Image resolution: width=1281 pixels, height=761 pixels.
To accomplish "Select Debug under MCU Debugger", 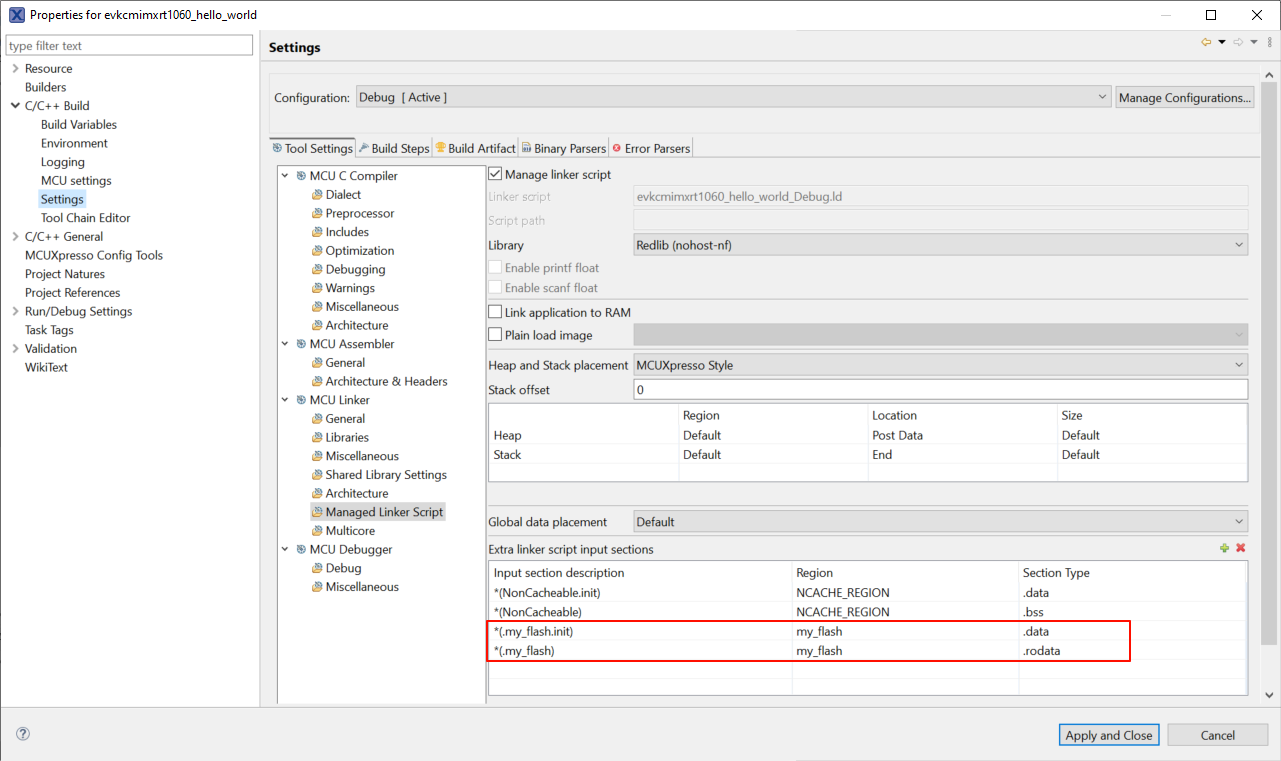I will (343, 568).
